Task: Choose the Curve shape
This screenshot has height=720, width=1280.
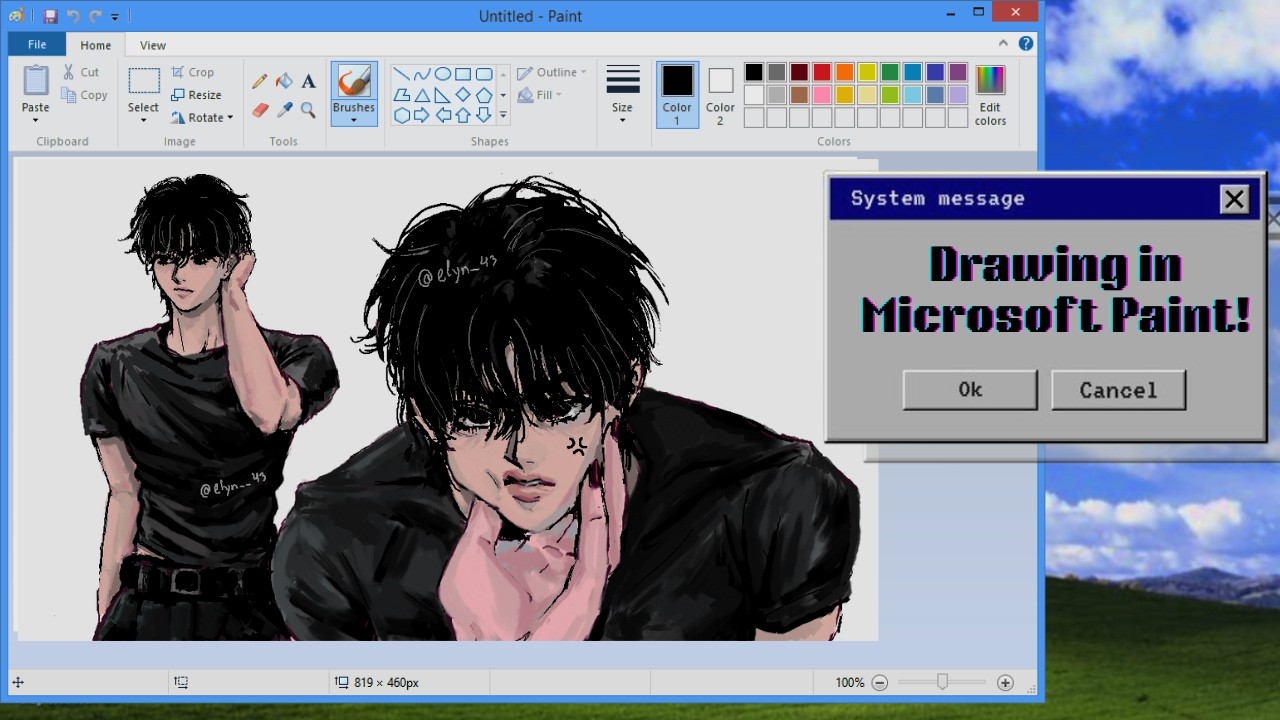Action: coord(422,74)
